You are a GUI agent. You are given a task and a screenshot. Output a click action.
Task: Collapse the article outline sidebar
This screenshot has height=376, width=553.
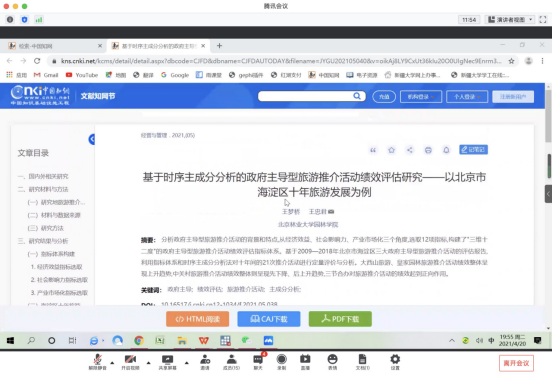pyautogui.click(x=92, y=139)
